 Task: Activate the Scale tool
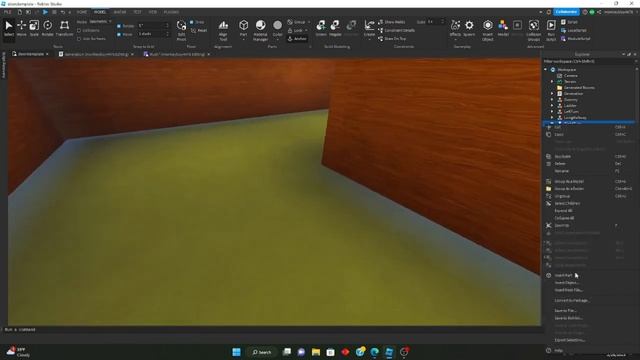(x=34, y=29)
